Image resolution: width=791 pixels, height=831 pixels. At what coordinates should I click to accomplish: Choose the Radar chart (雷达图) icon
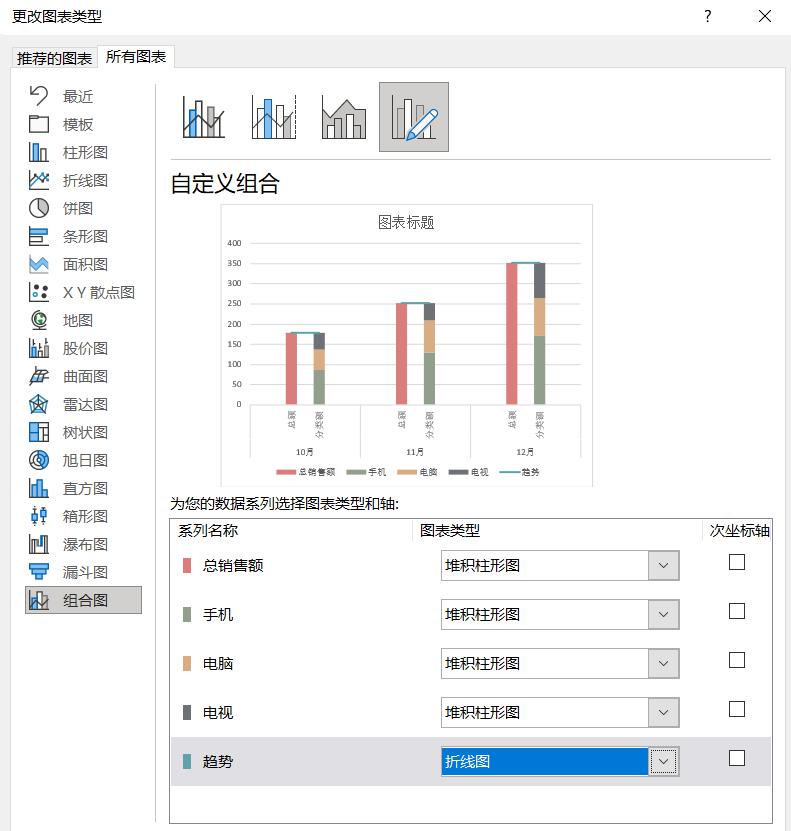pyautogui.click(x=39, y=404)
